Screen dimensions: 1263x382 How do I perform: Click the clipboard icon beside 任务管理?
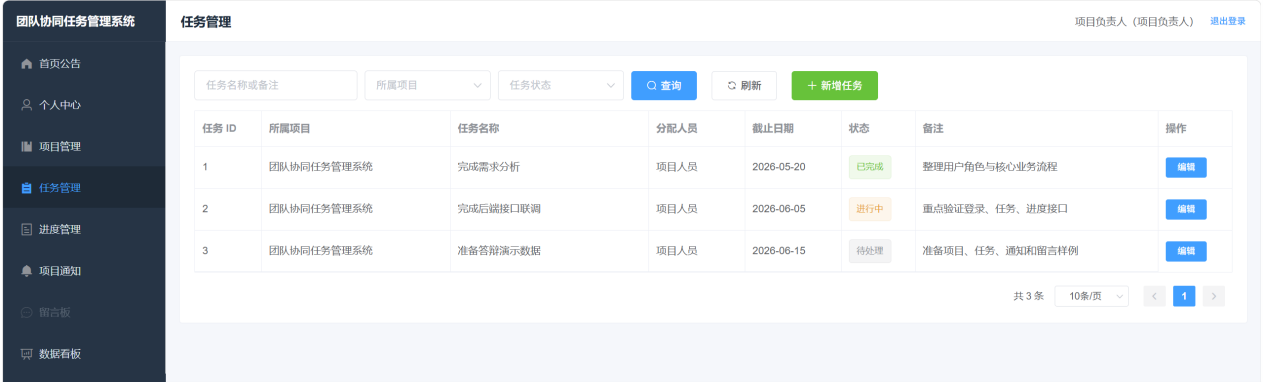[27, 188]
